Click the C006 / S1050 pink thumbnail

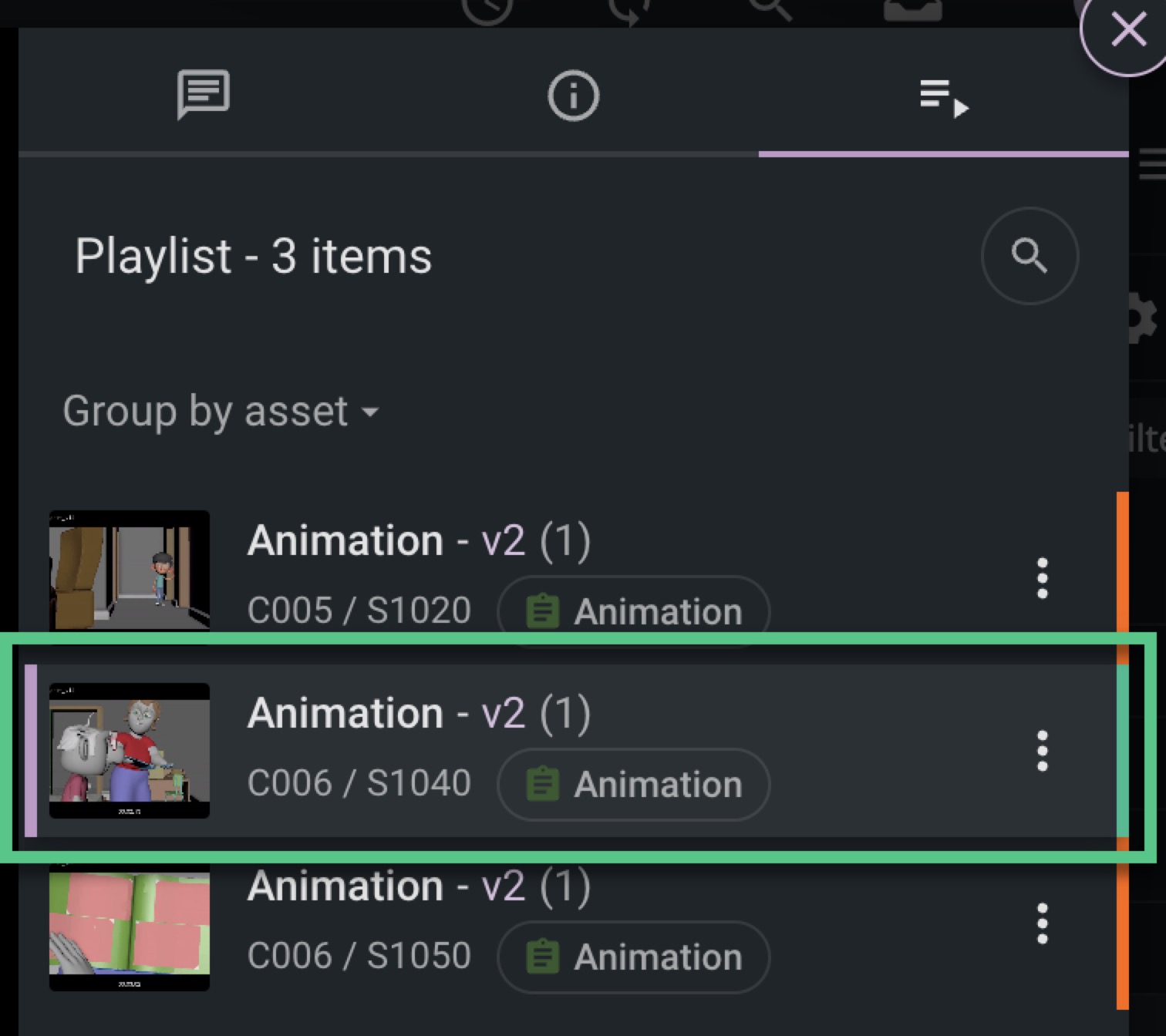pos(130,927)
